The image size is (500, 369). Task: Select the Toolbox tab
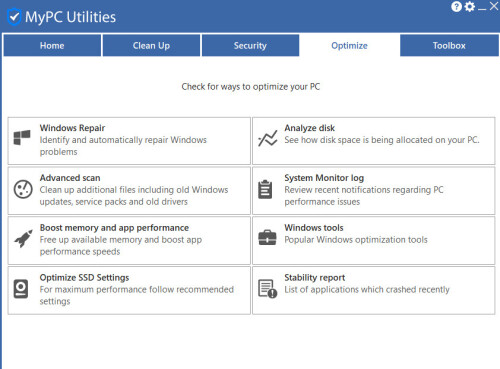(449, 45)
